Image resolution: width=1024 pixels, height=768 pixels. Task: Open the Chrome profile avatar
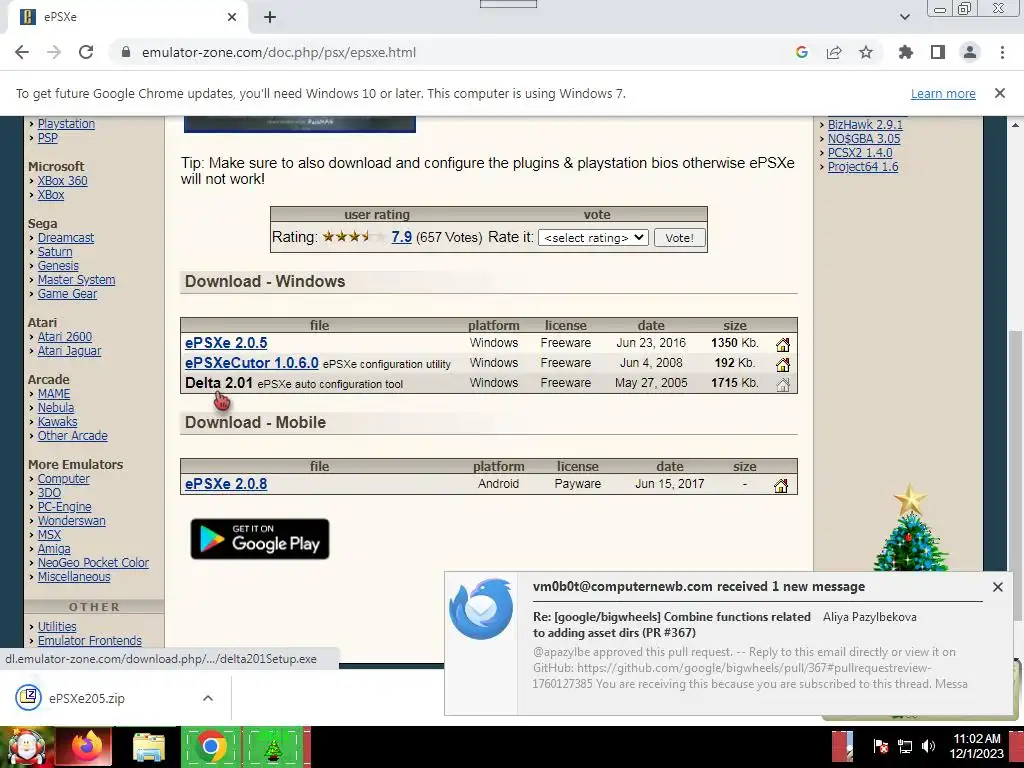[x=970, y=52]
